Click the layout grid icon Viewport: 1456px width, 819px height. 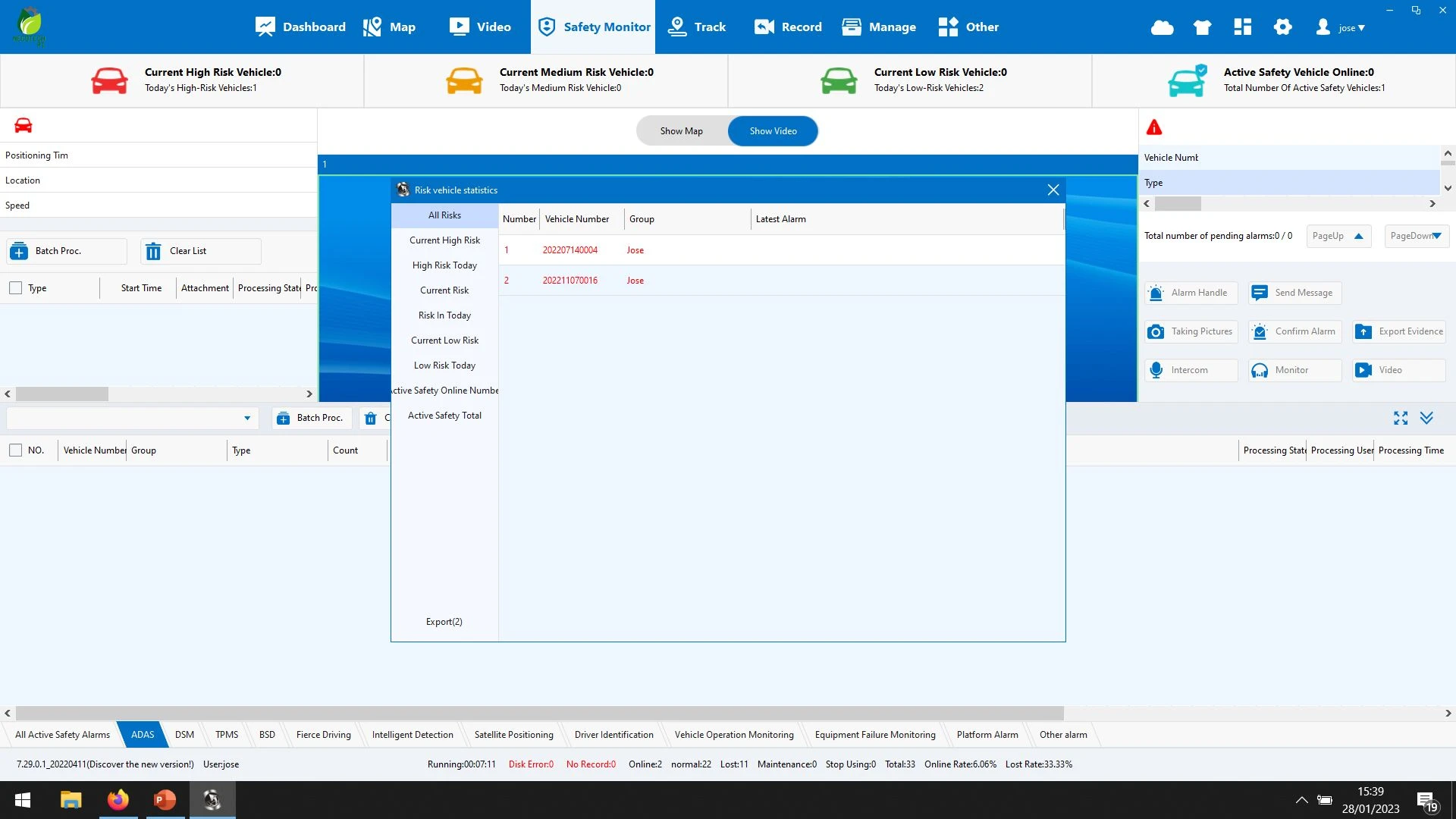1242,27
